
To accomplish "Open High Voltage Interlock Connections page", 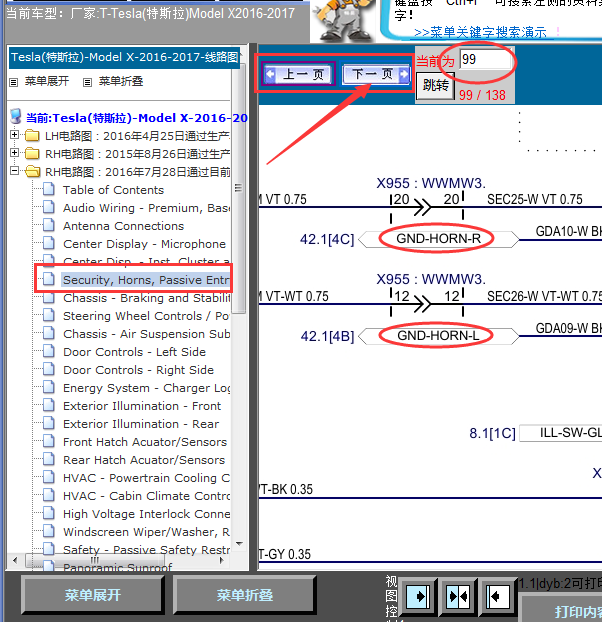I will coord(146,514).
